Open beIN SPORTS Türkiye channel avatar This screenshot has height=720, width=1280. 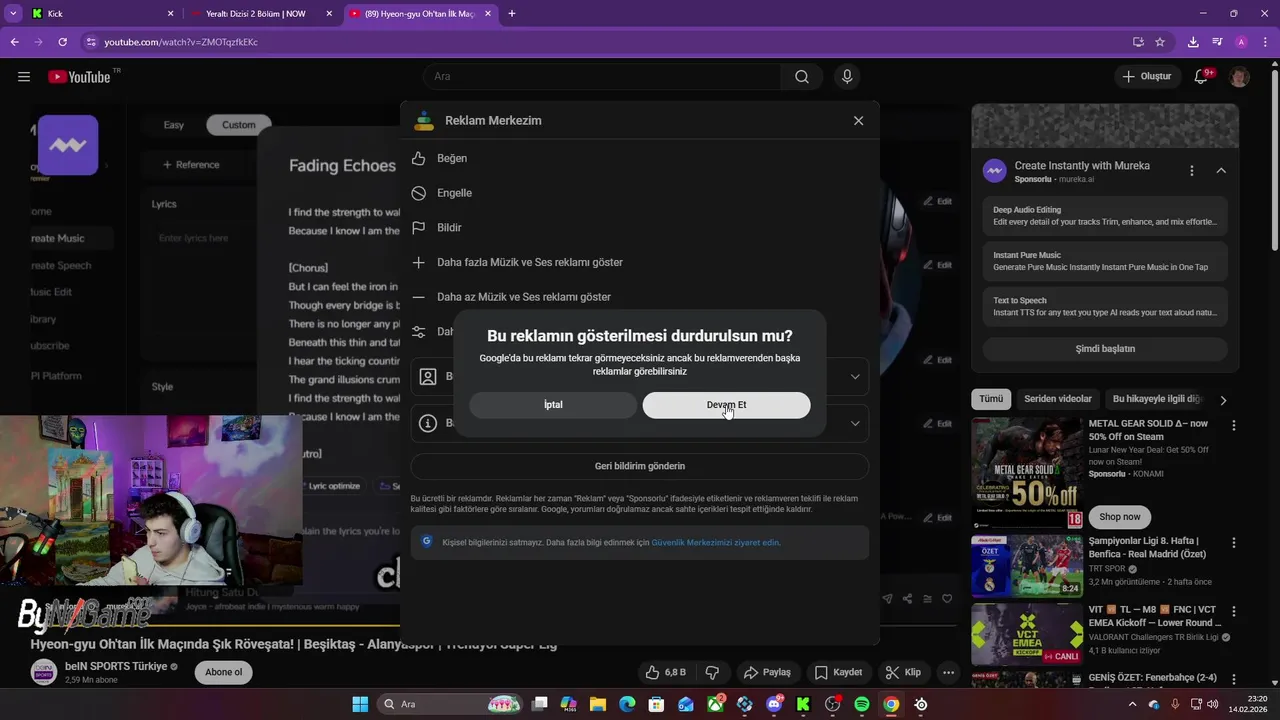[x=43, y=672]
